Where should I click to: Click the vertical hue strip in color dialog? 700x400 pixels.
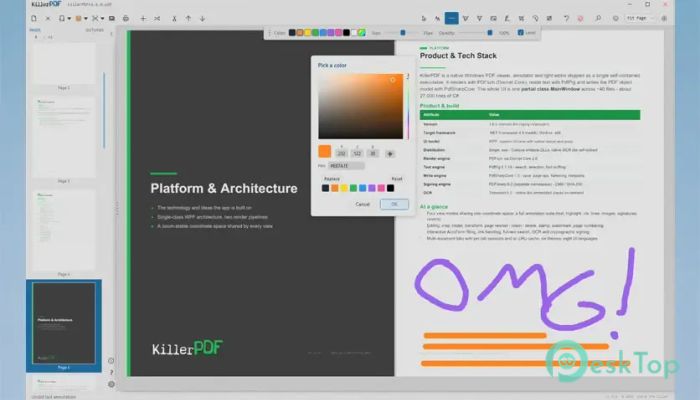[x=408, y=106]
